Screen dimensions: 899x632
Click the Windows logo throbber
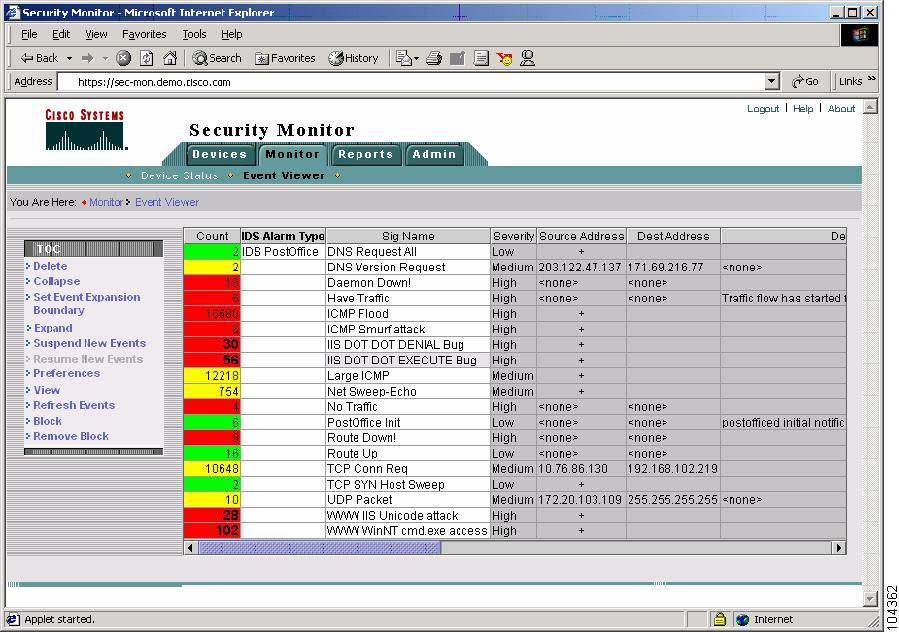pyautogui.click(x=859, y=35)
